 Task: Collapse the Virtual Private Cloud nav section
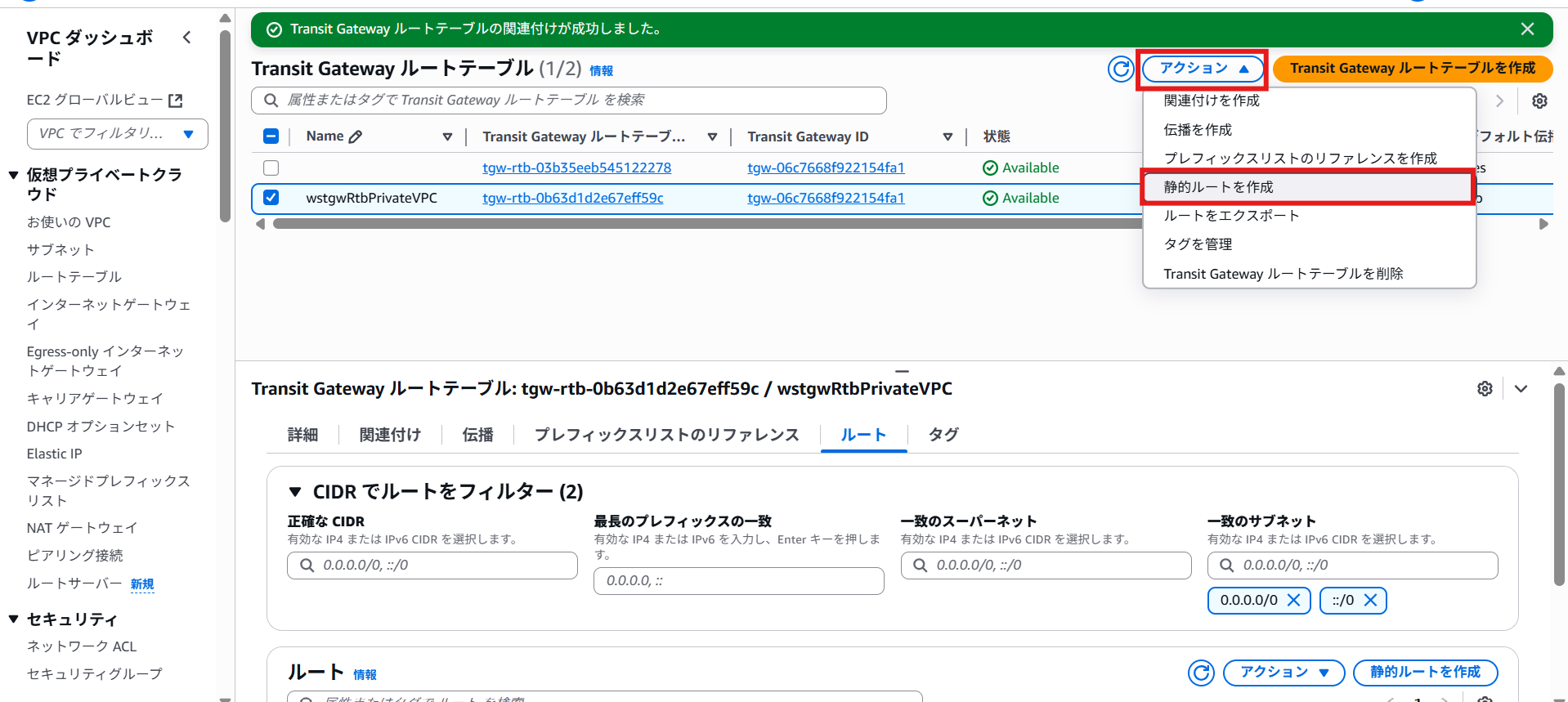(14, 175)
